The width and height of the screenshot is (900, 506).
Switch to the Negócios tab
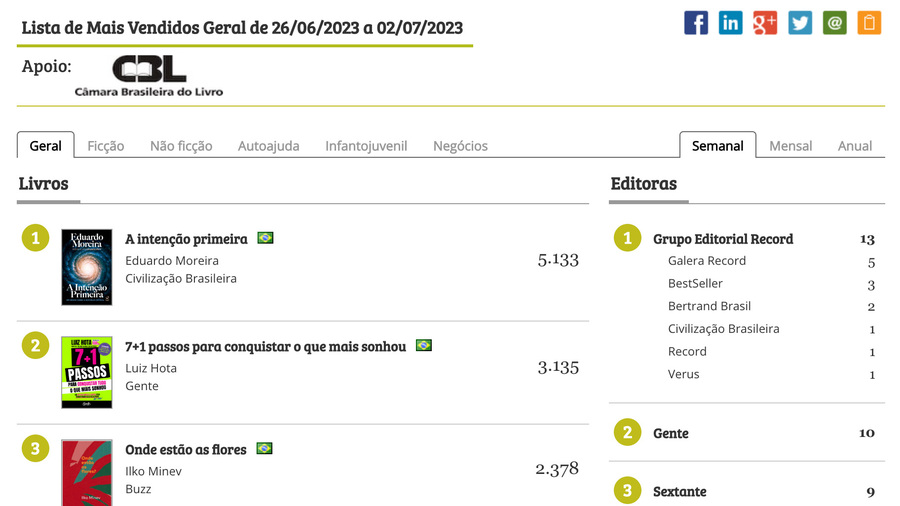[x=460, y=146]
